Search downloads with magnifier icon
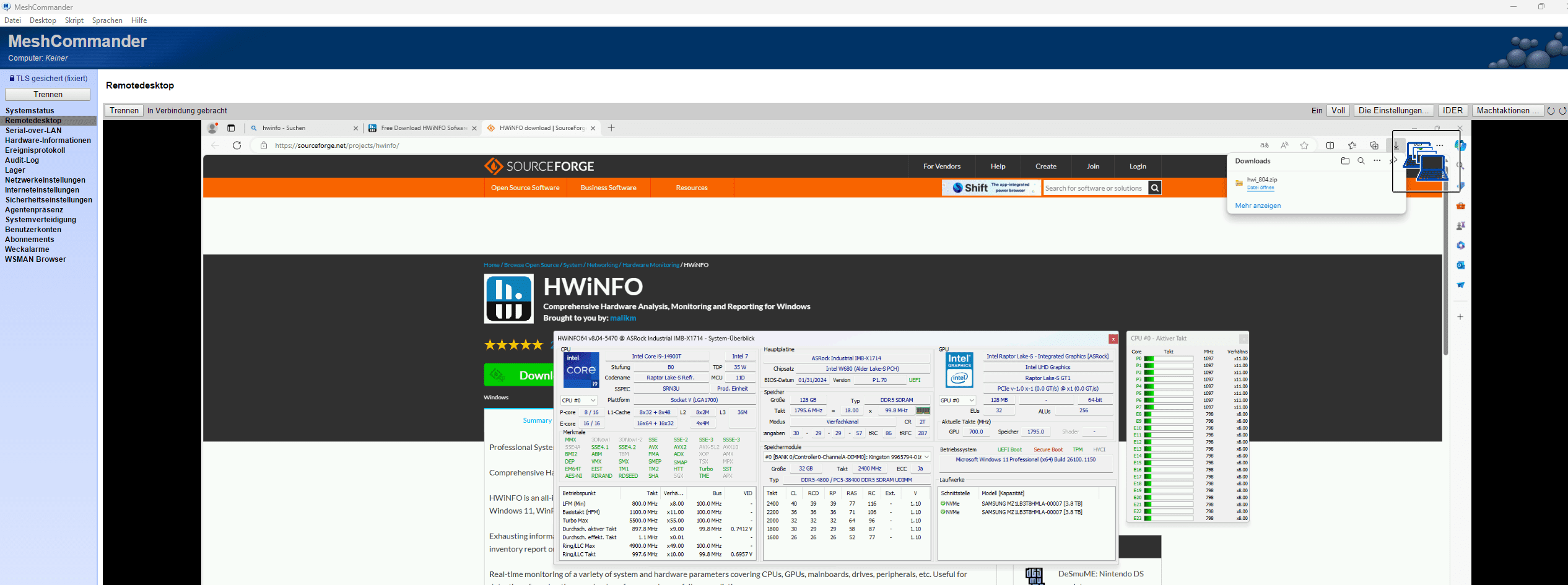This screenshot has width=1568, height=585. [x=1361, y=161]
